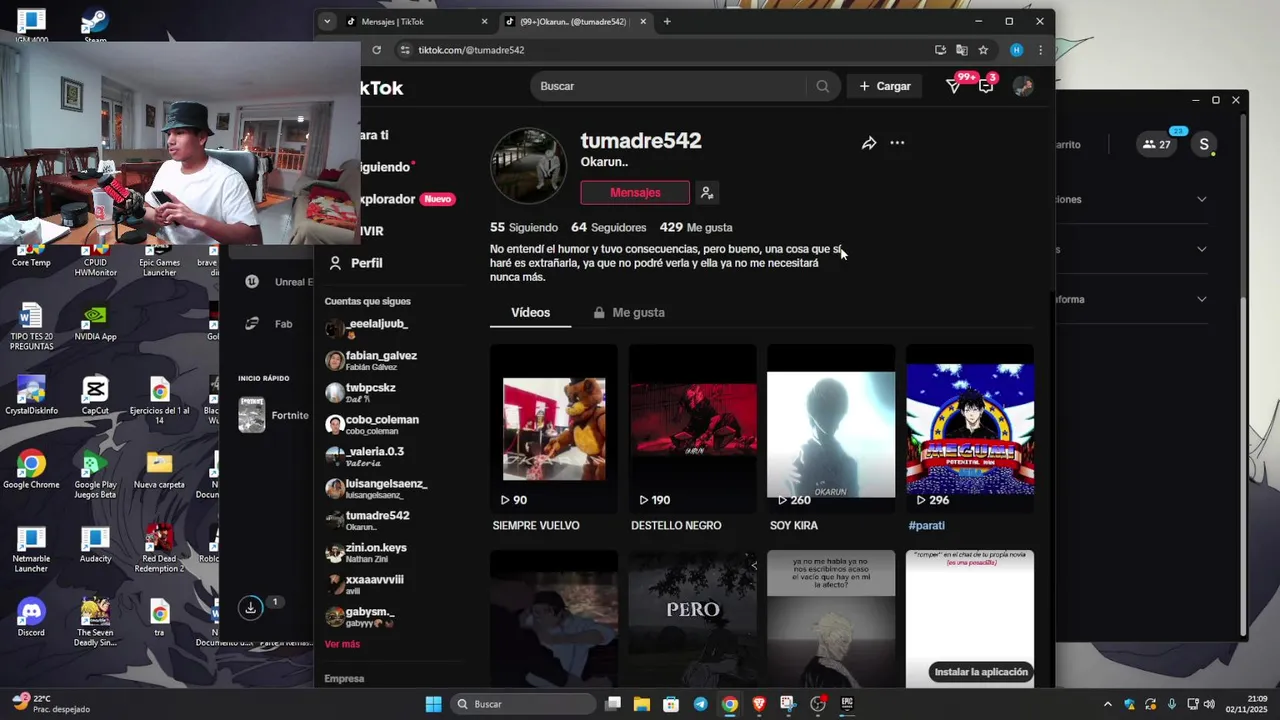Open Epic launcher friends icon showing 27
The image size is (1280, 720).
click(x=1158, y=144)
